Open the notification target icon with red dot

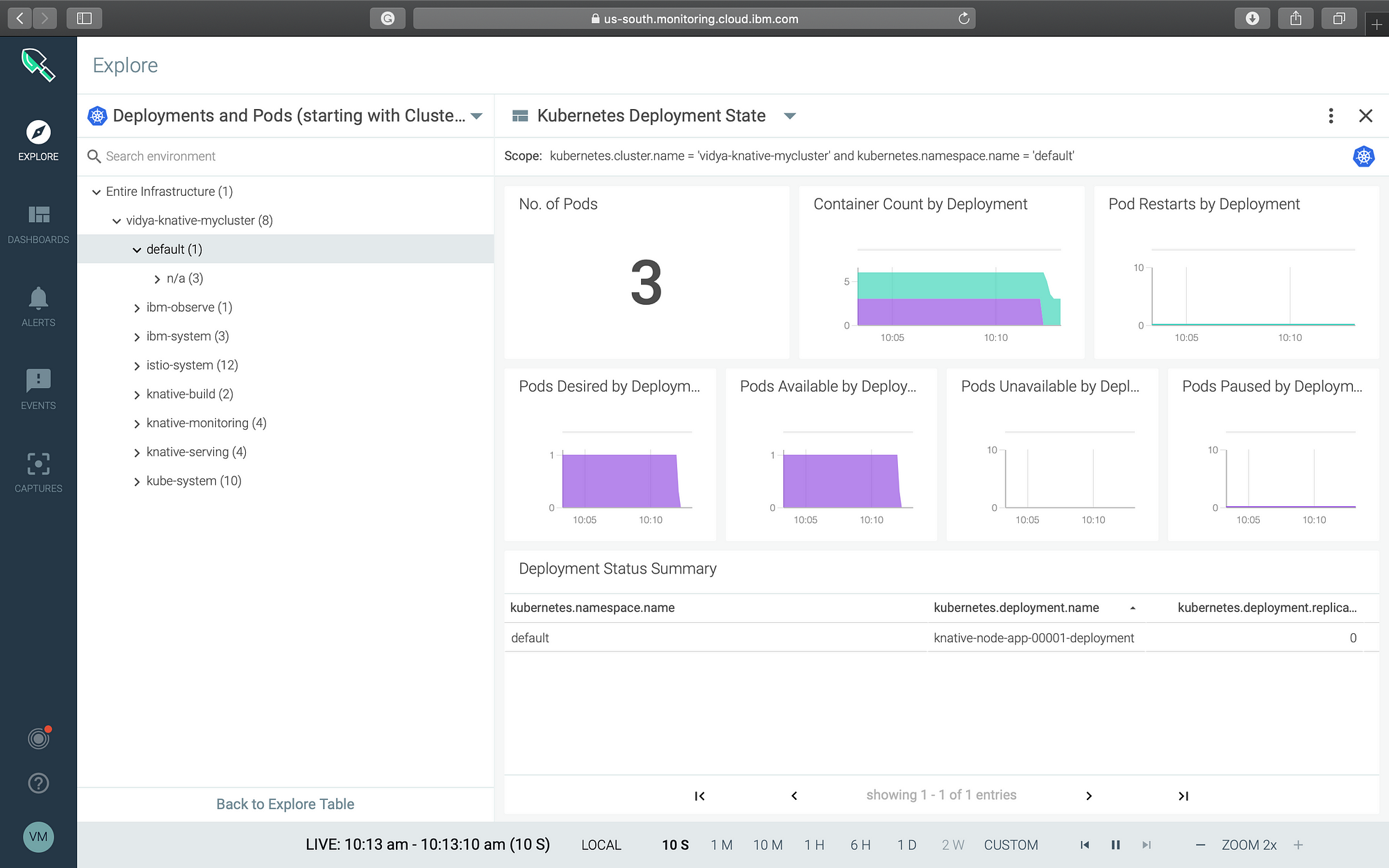coord(39,738)
